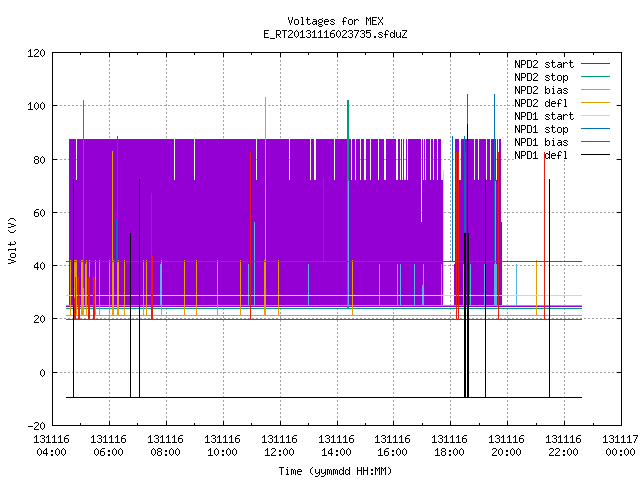The height and width of the screenshot is (480, 640).
Task: Click the chart title 'Voltages for MEX'
Action: (335, 21)
